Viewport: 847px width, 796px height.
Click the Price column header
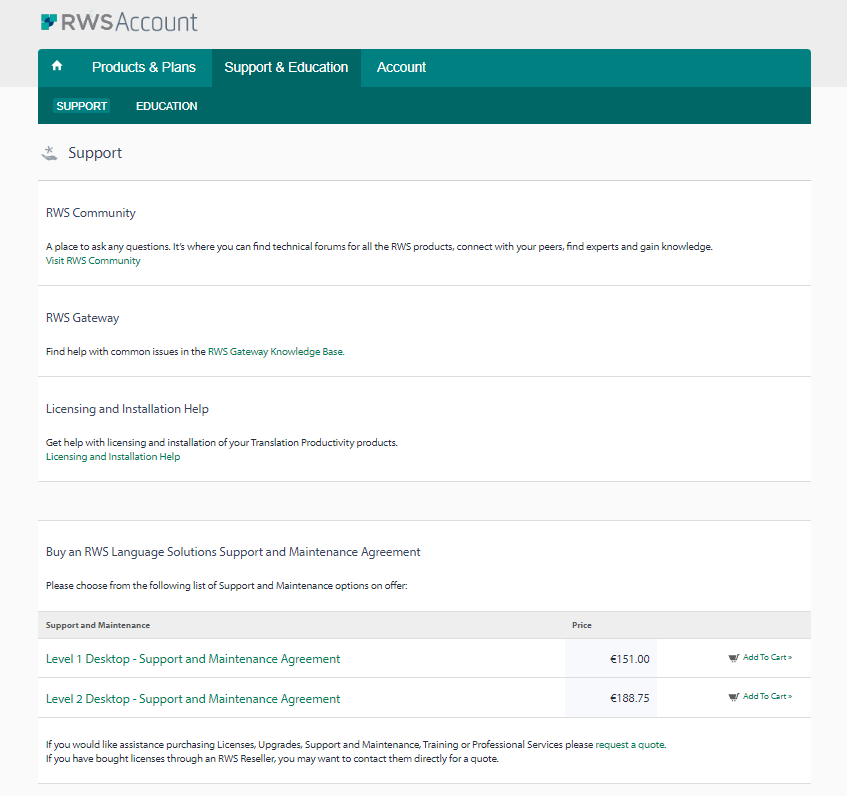[582, 625]
